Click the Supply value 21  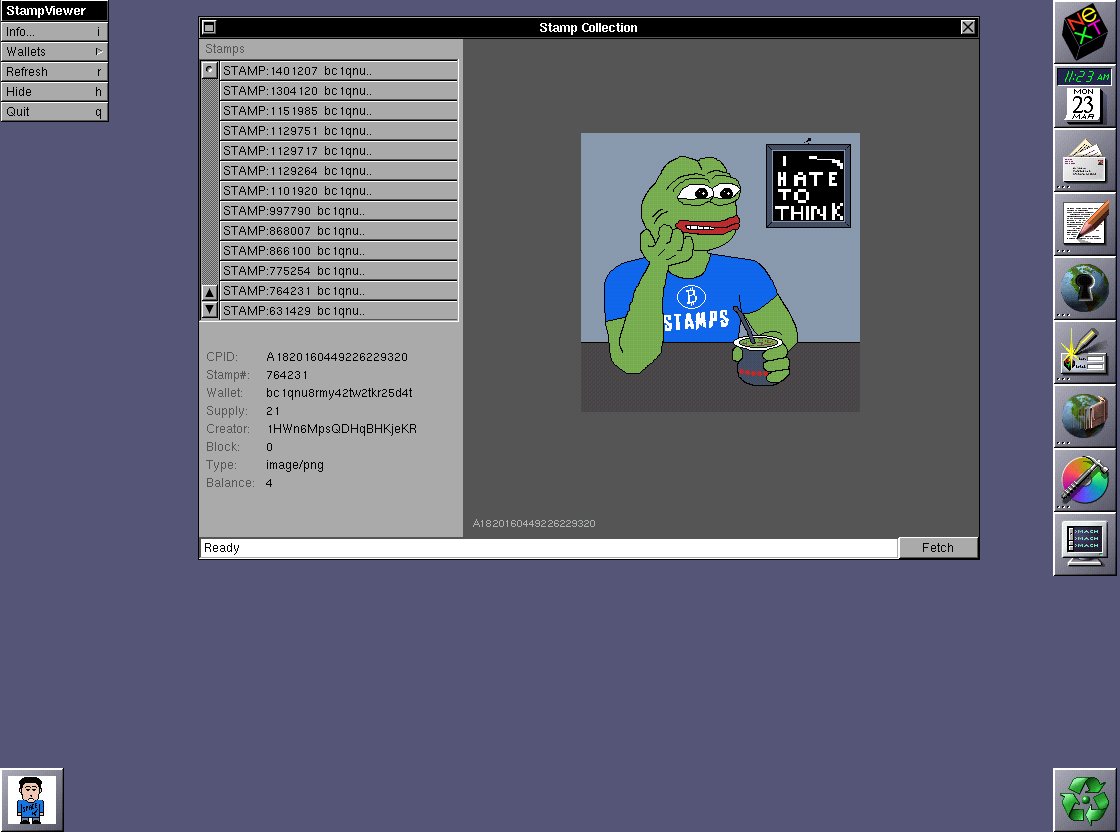tap(273, 411)
